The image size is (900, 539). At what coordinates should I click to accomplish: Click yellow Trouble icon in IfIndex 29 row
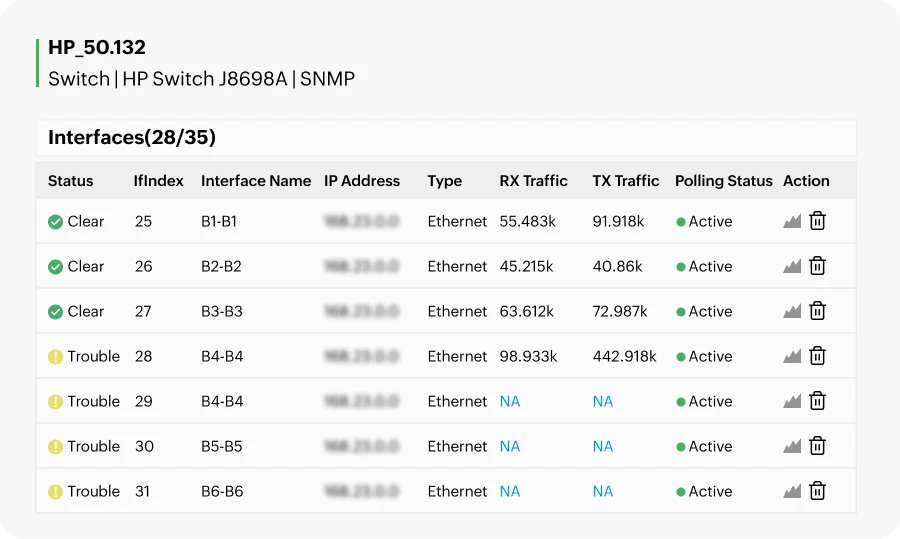55,401
